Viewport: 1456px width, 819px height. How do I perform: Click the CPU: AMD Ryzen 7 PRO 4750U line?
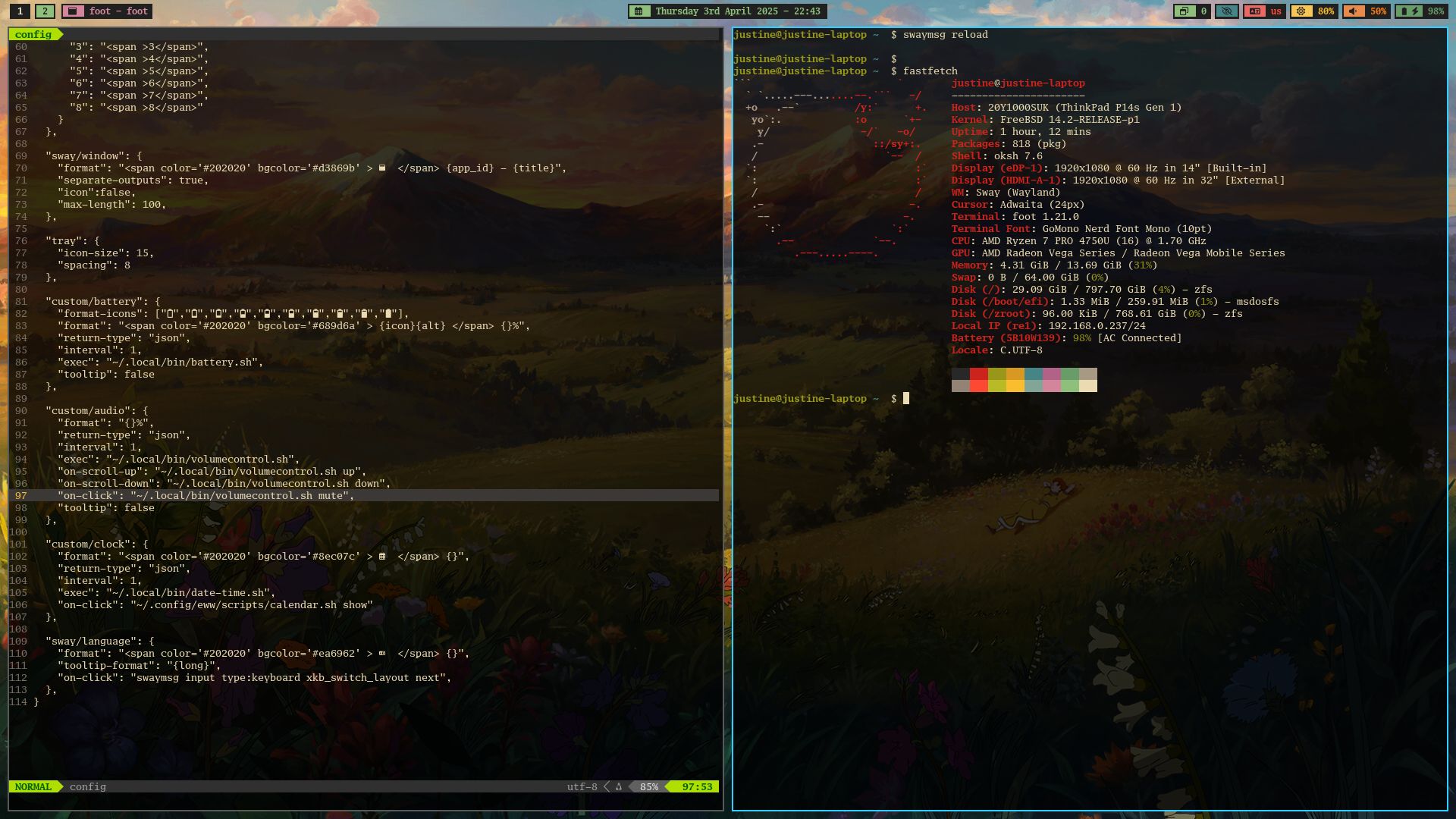pyautogui.click(x=1079, y=240)
